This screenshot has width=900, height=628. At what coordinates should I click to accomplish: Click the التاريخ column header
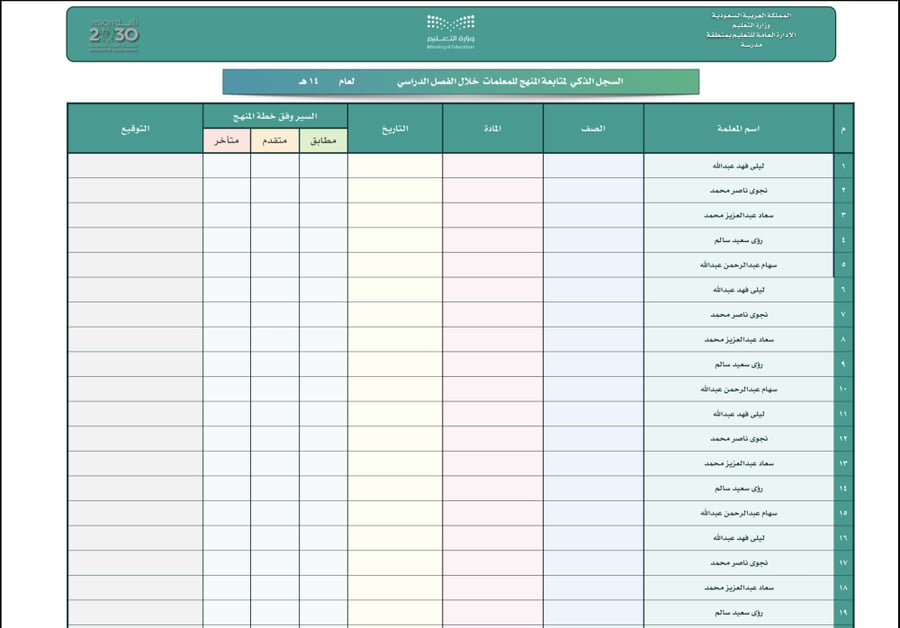(395, 129)
